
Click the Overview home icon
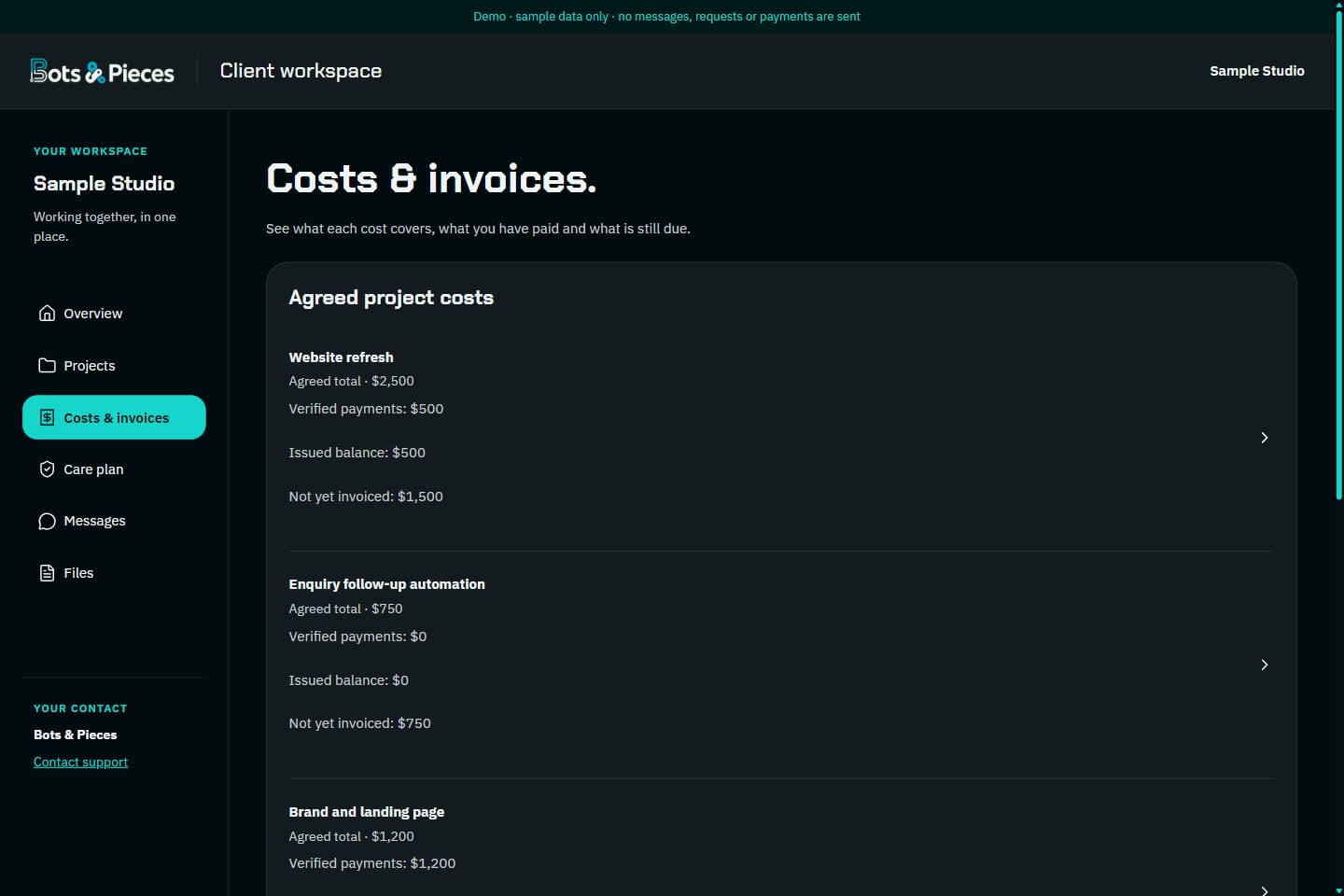pos(47,314)
